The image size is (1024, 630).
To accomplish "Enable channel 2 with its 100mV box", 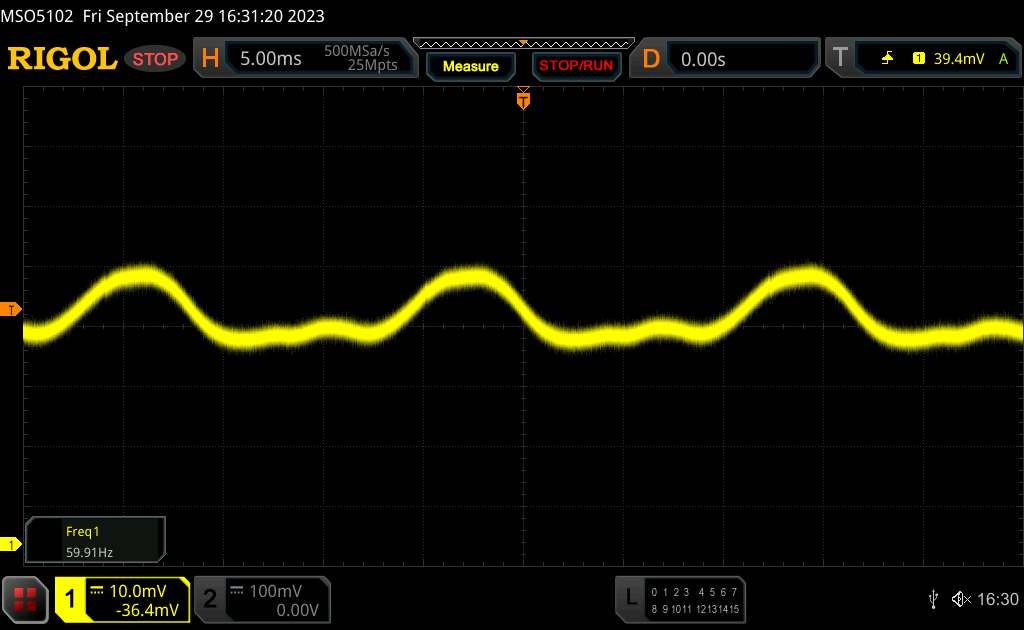I will (x=260, y=599).
